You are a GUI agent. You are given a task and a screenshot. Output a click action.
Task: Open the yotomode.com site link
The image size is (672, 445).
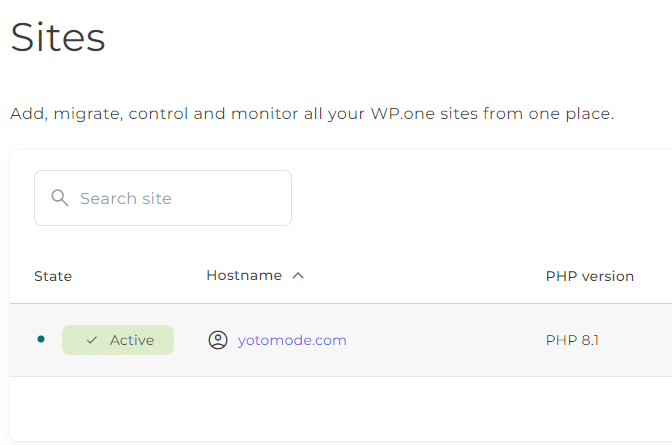[292, 340]
